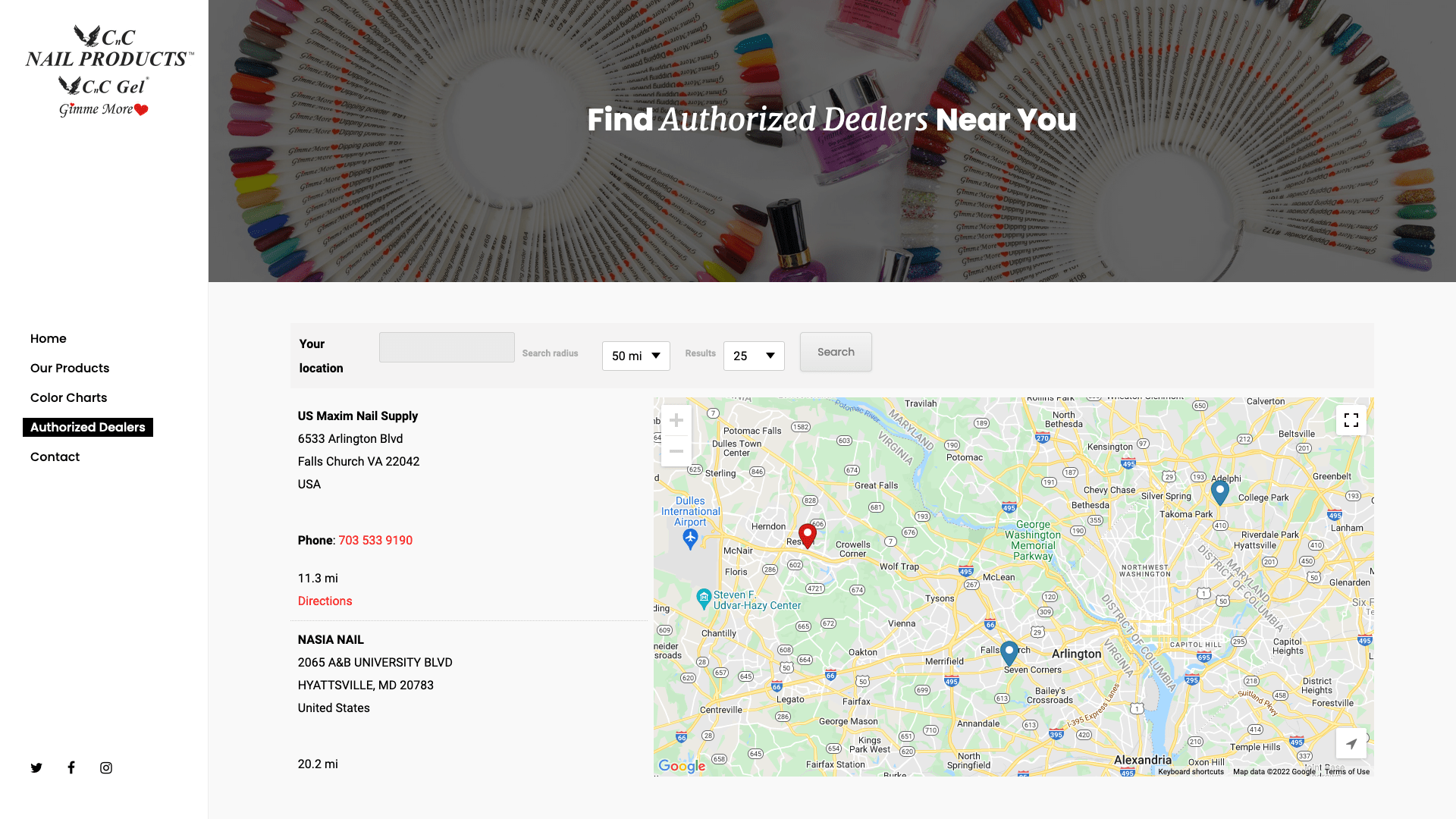The height and width of the screenshot is (819, 1456).
Task: Select the red map marker near Reston
Action: [x=807, y=535]
